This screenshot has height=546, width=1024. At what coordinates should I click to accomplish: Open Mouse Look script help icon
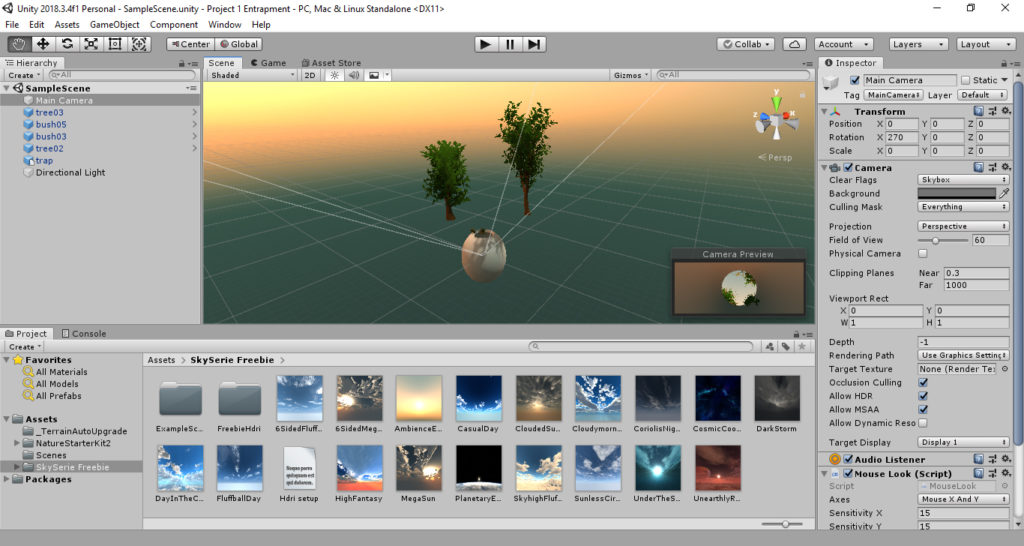pos(978,473)
